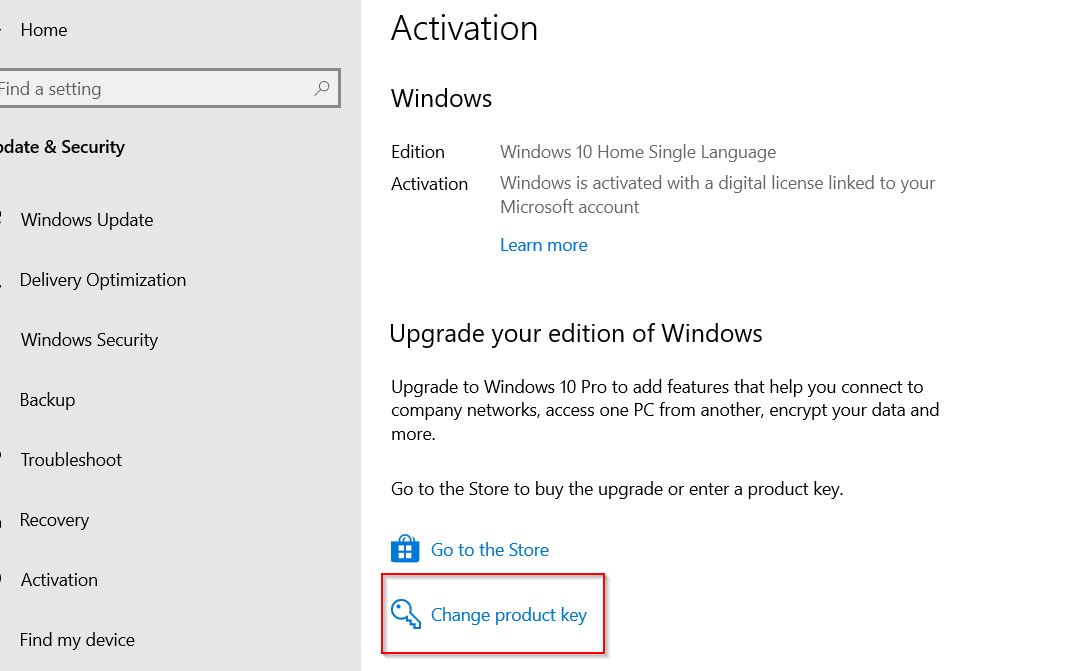Viewport: 1082px width, 671px height.
Task: Open the Recovery settings page
Action: tap(54, 520)
